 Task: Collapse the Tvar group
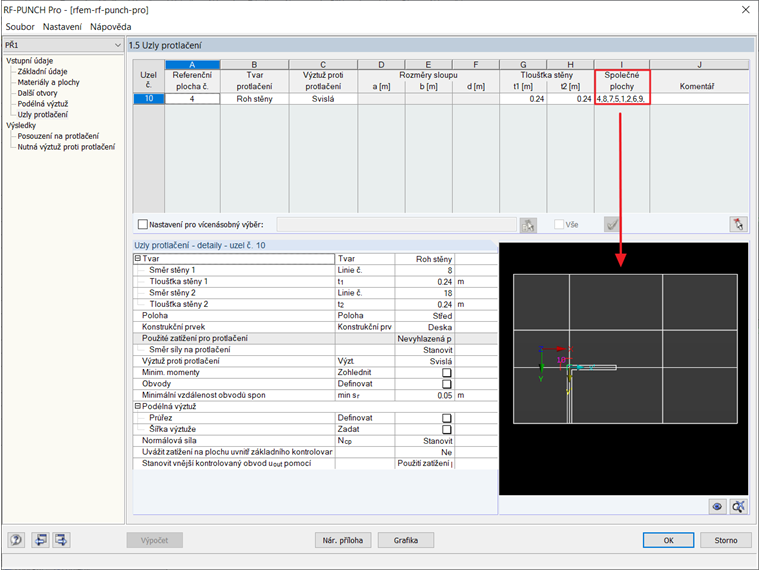138,259
